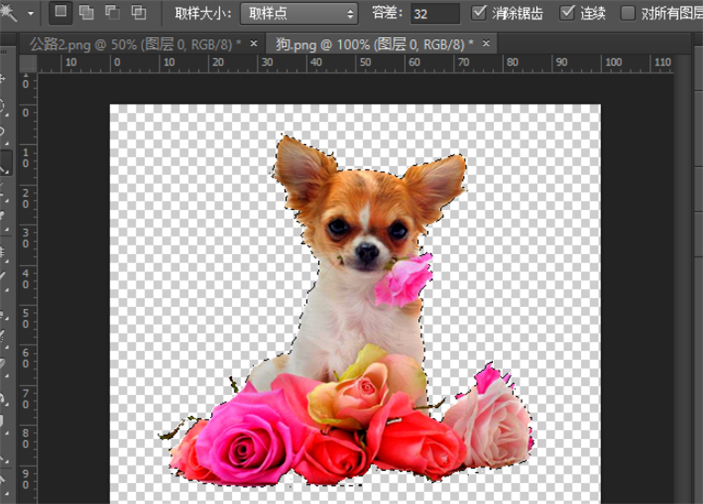Close the 公路2.png document tab
Image resolution: width=703 pixels, height=504 pixels.
(x=254, y=43)
